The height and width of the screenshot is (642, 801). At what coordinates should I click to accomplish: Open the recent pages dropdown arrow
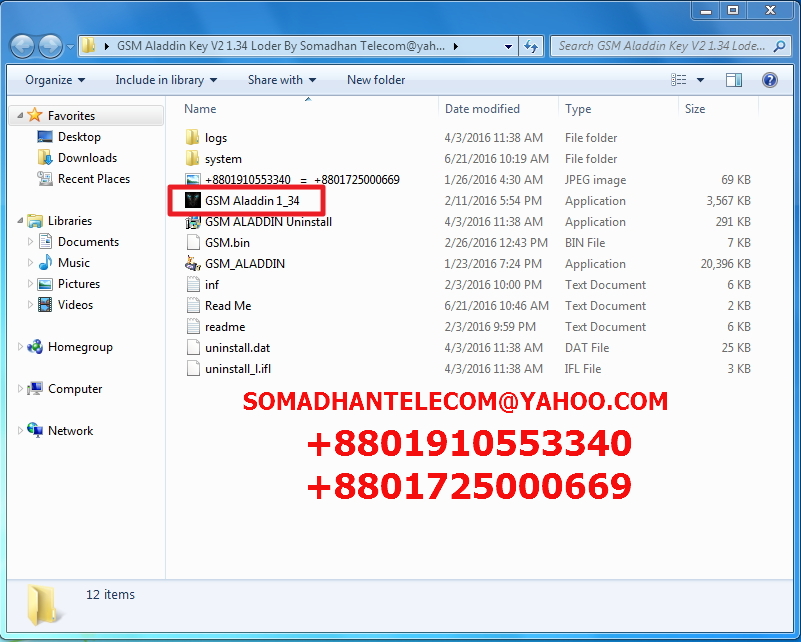[69, 47]
